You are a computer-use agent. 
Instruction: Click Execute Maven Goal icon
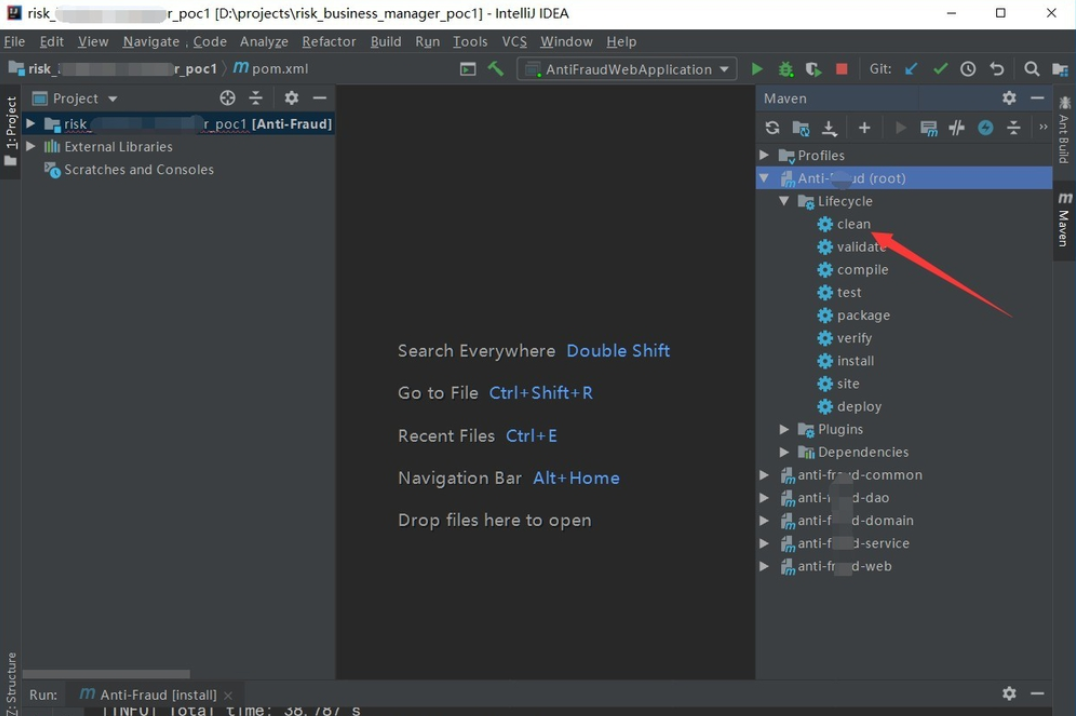point(929,128)
